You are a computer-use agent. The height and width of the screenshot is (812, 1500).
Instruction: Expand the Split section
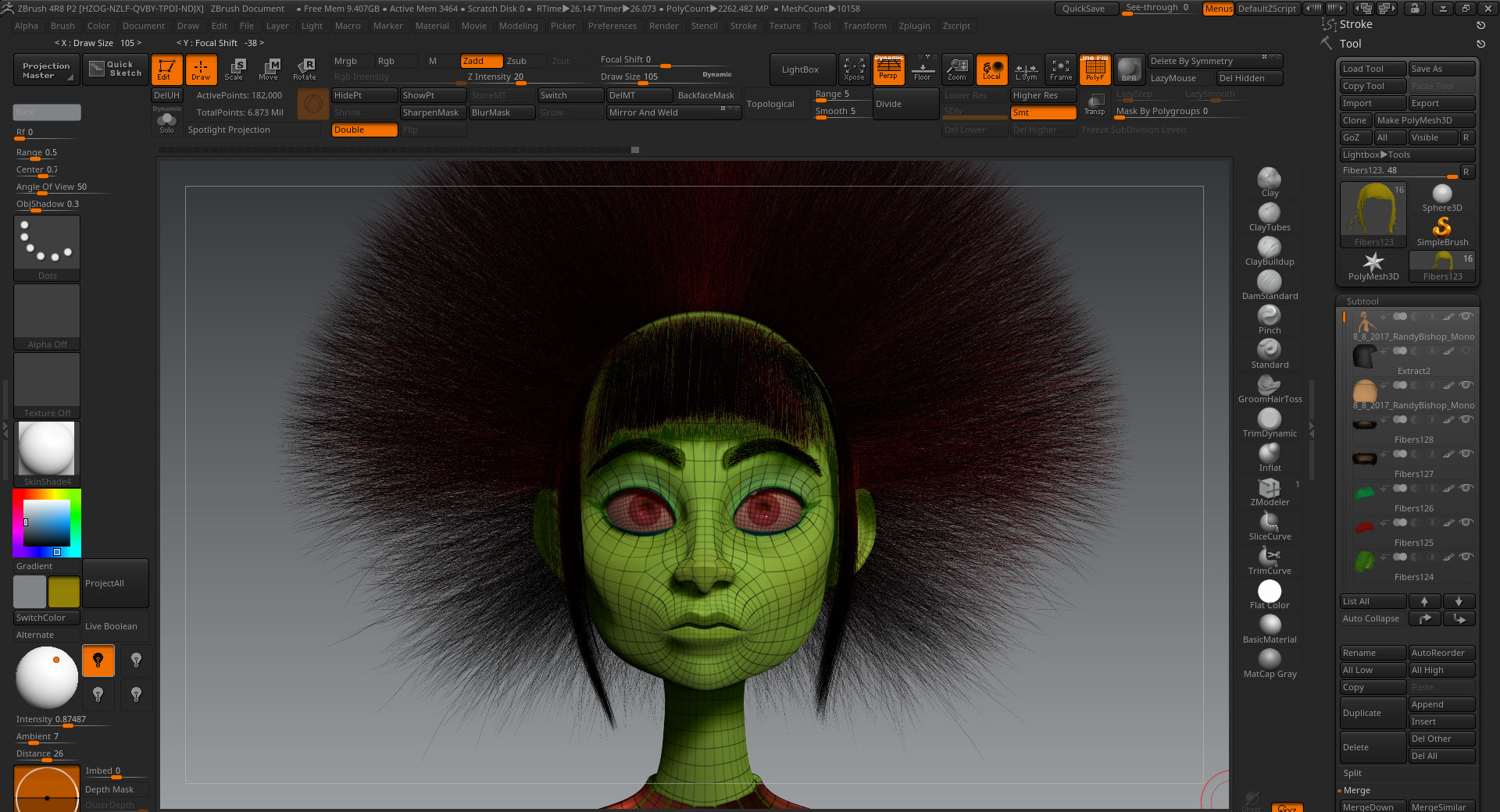point(1352,773)
